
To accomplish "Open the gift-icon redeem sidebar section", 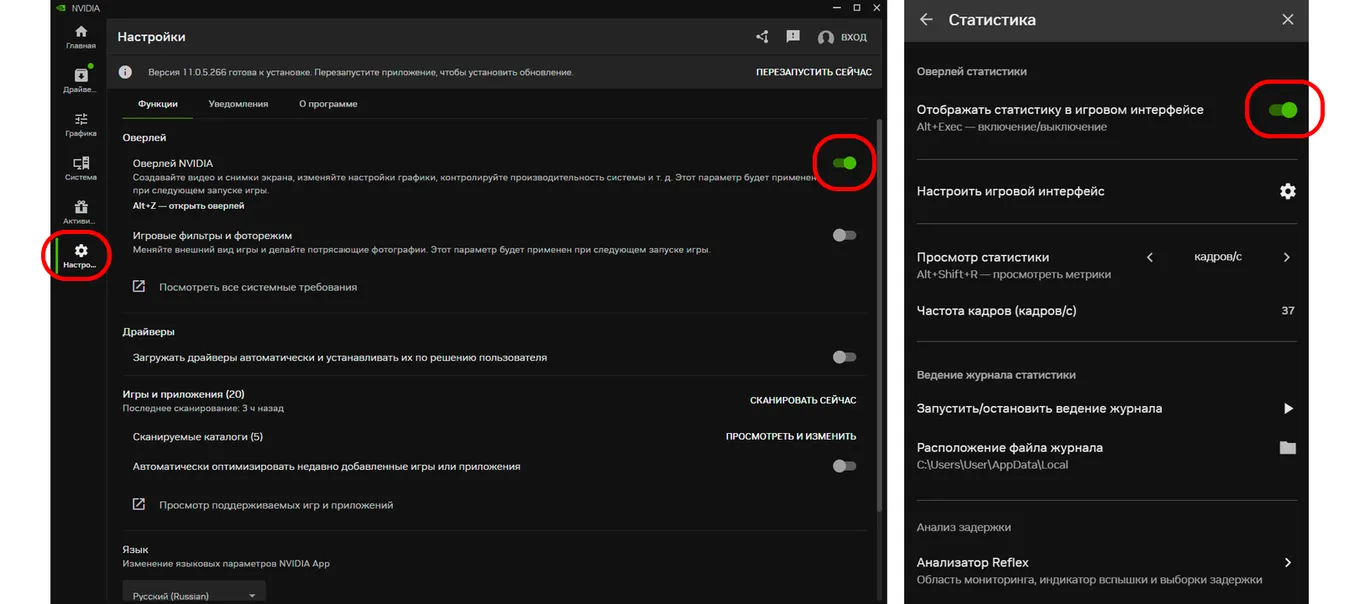I will click(x=81, y=212).
